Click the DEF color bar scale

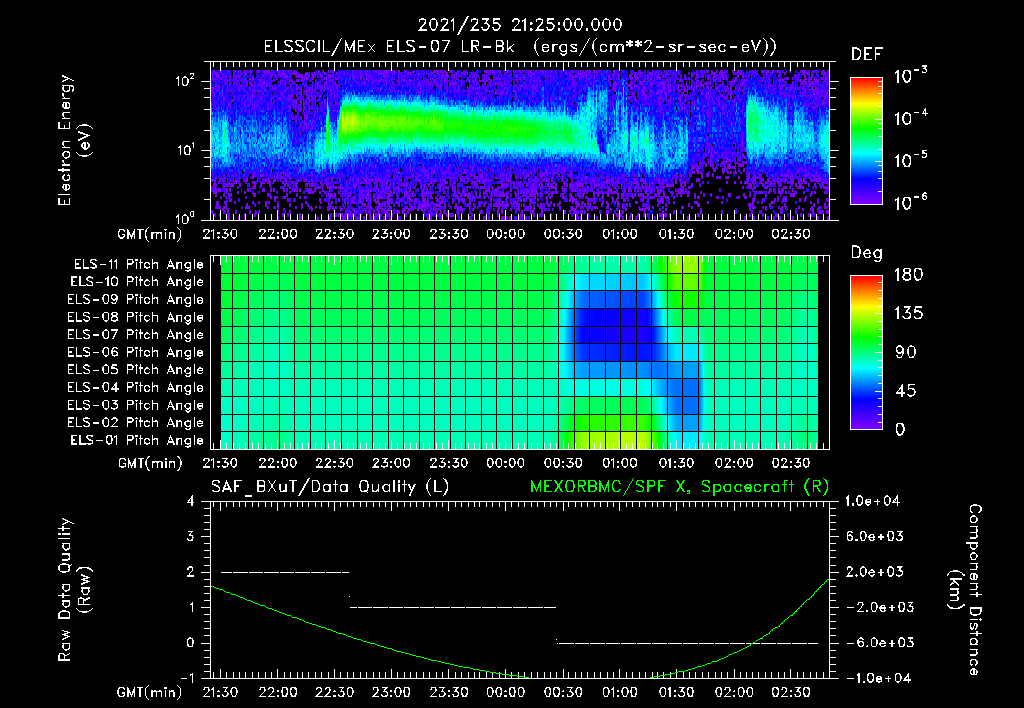866,141
